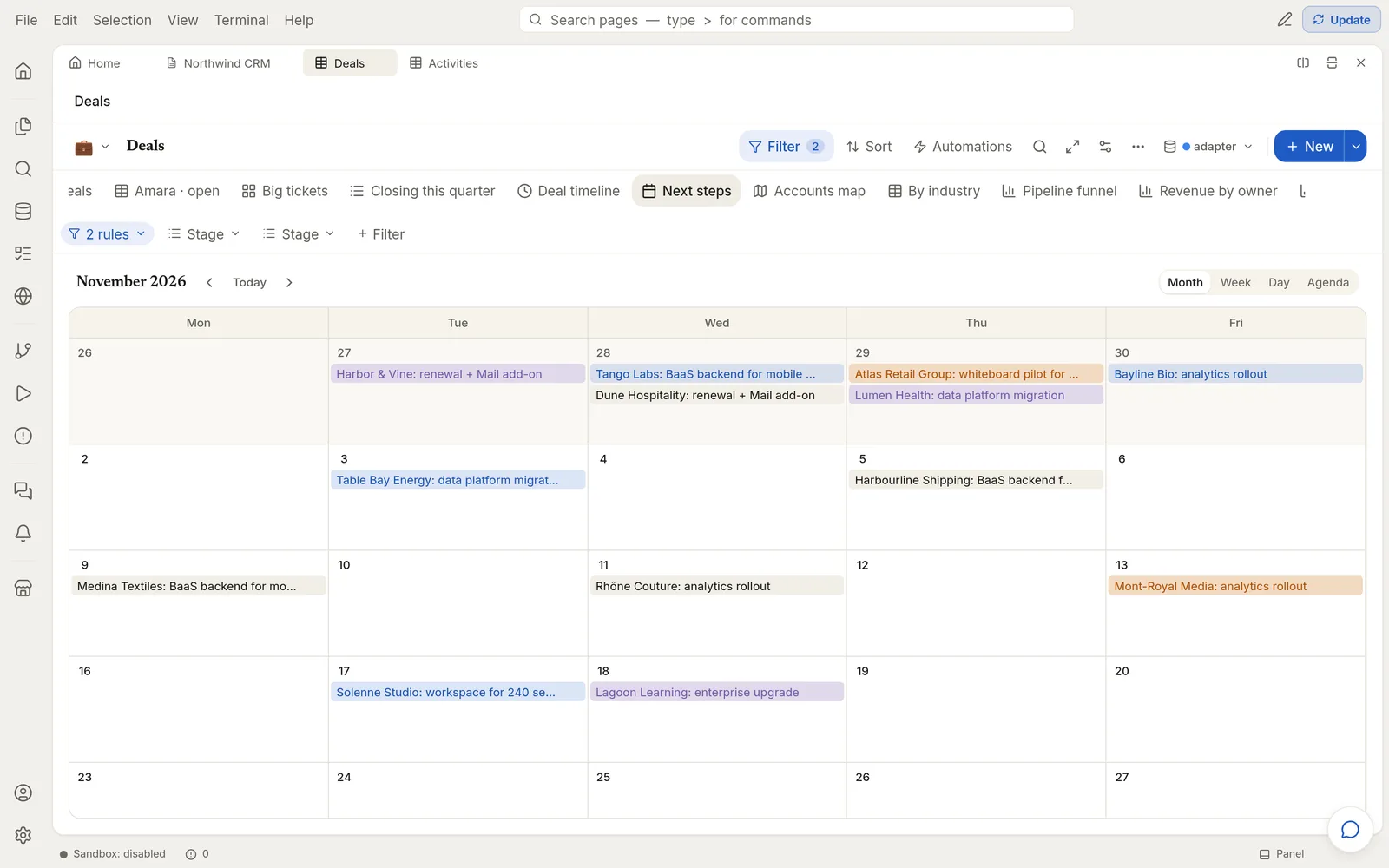This screenshot has width=1389, height=868.
Task: Open the marketplace store icon in the sidebar
Action: (23, 588)
